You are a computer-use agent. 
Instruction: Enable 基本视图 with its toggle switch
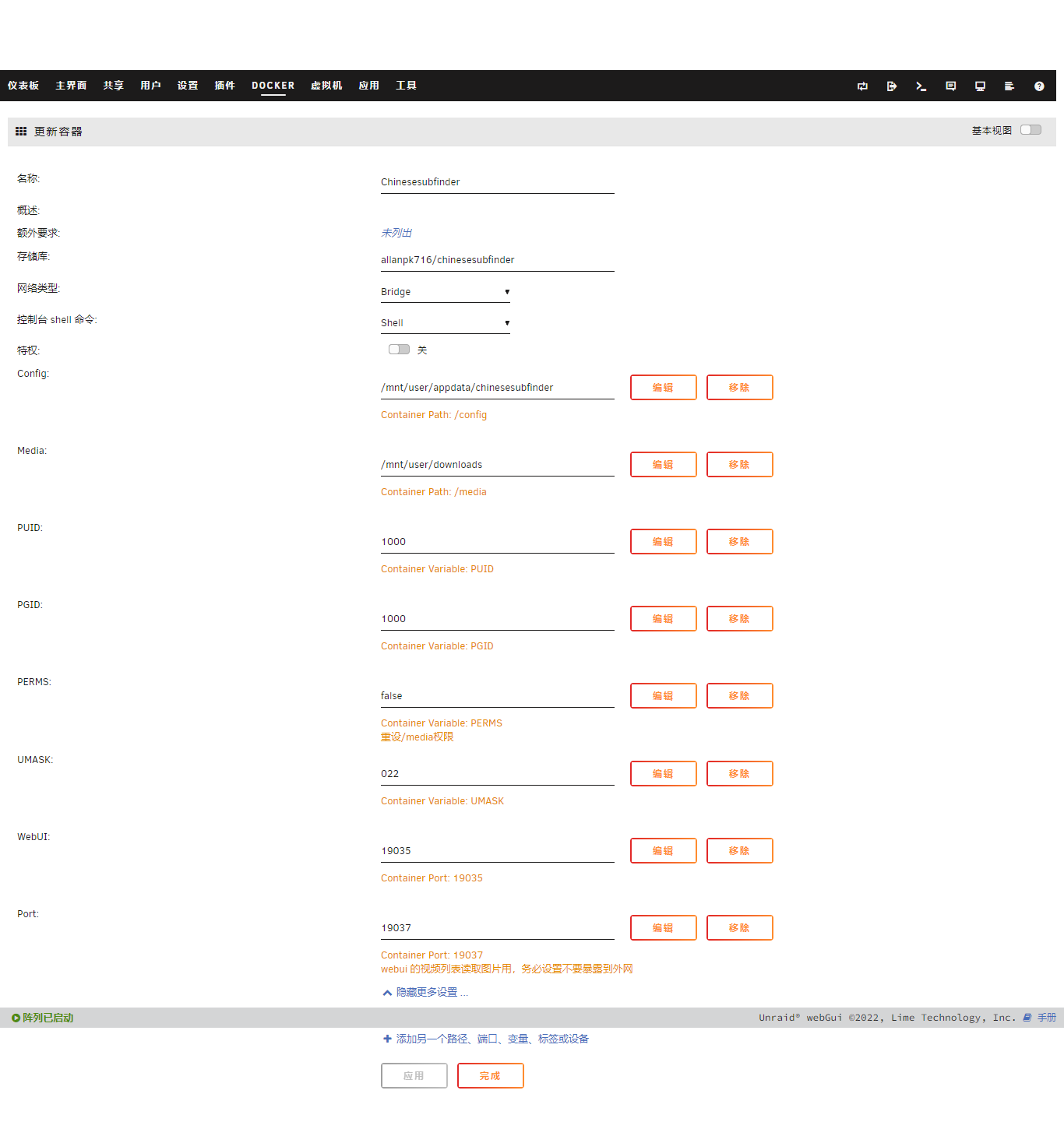[1031, 130]
